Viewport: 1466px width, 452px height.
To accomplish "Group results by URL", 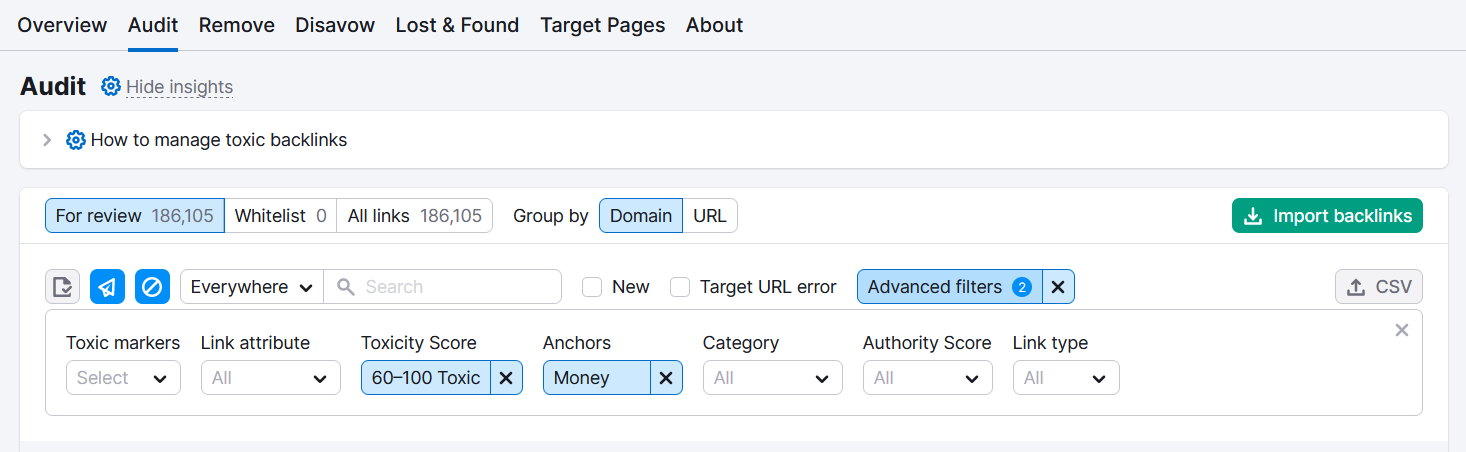I will 710,216.
